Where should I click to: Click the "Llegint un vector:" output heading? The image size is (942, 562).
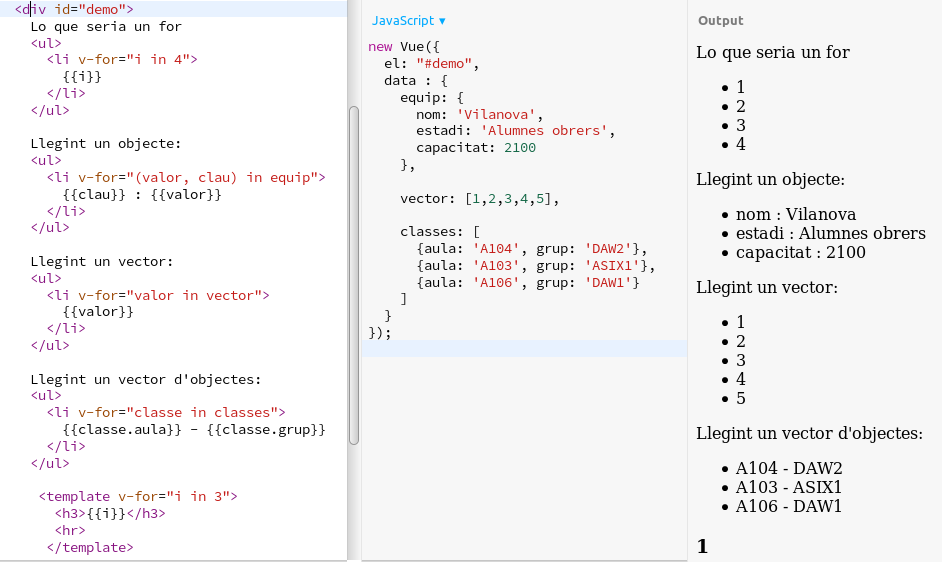point(766,288)
